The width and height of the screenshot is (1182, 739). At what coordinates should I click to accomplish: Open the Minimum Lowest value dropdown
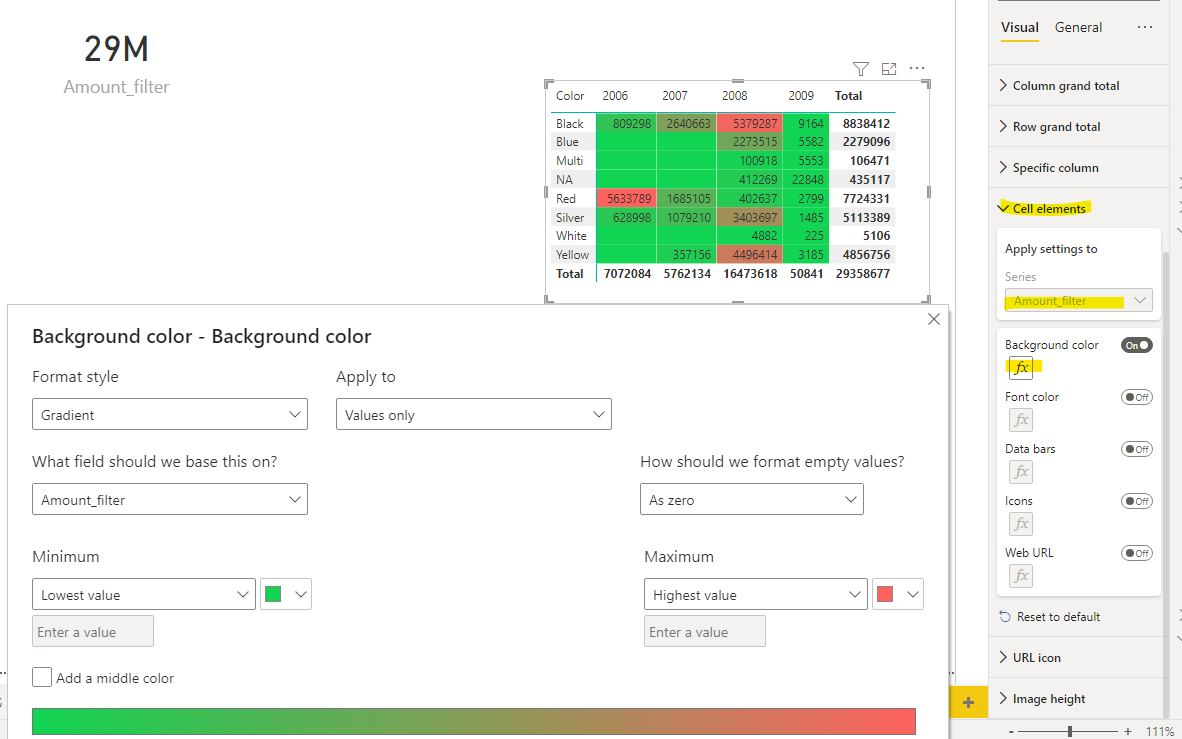tap(143, 594)
